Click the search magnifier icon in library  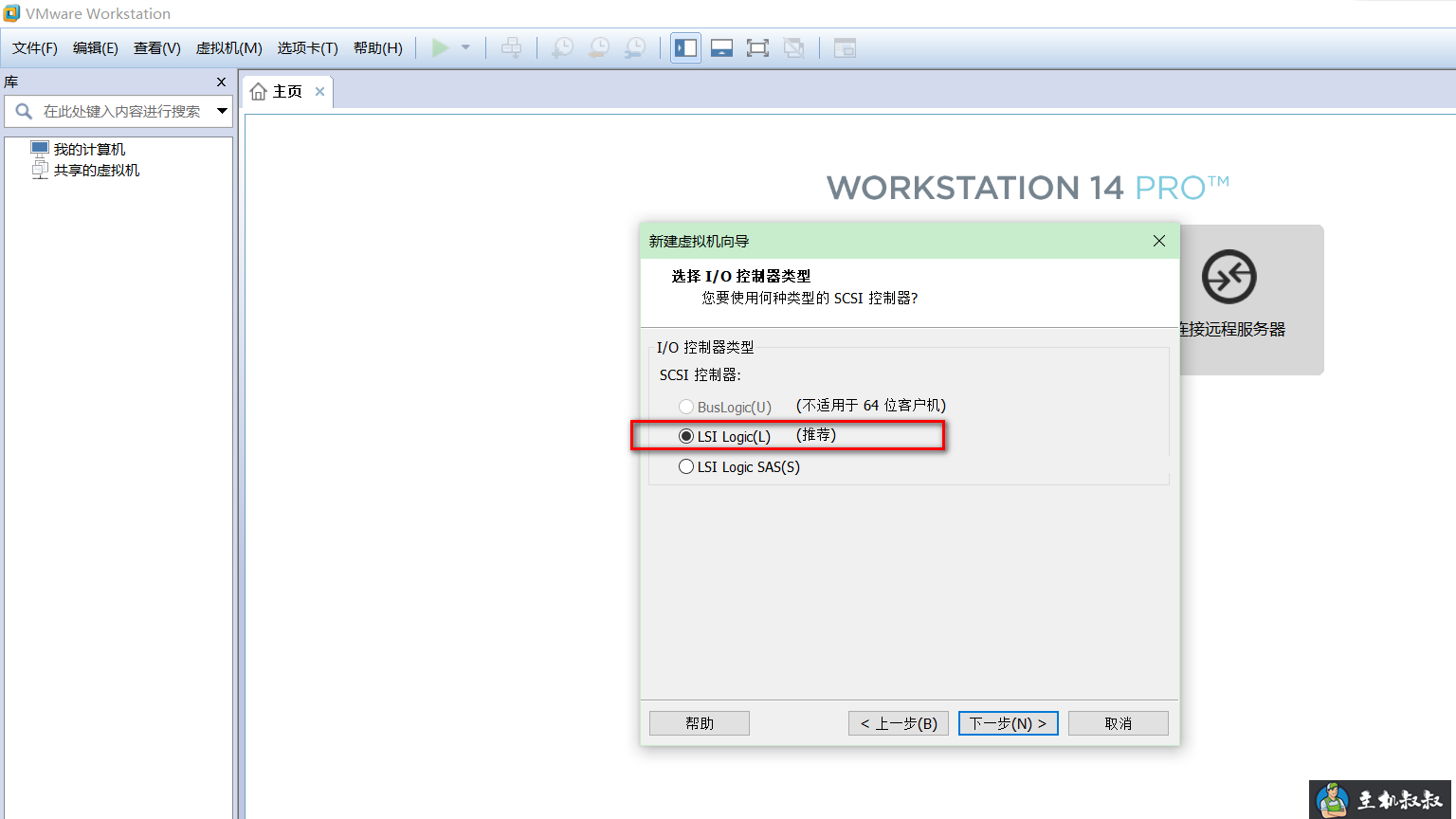24,111
